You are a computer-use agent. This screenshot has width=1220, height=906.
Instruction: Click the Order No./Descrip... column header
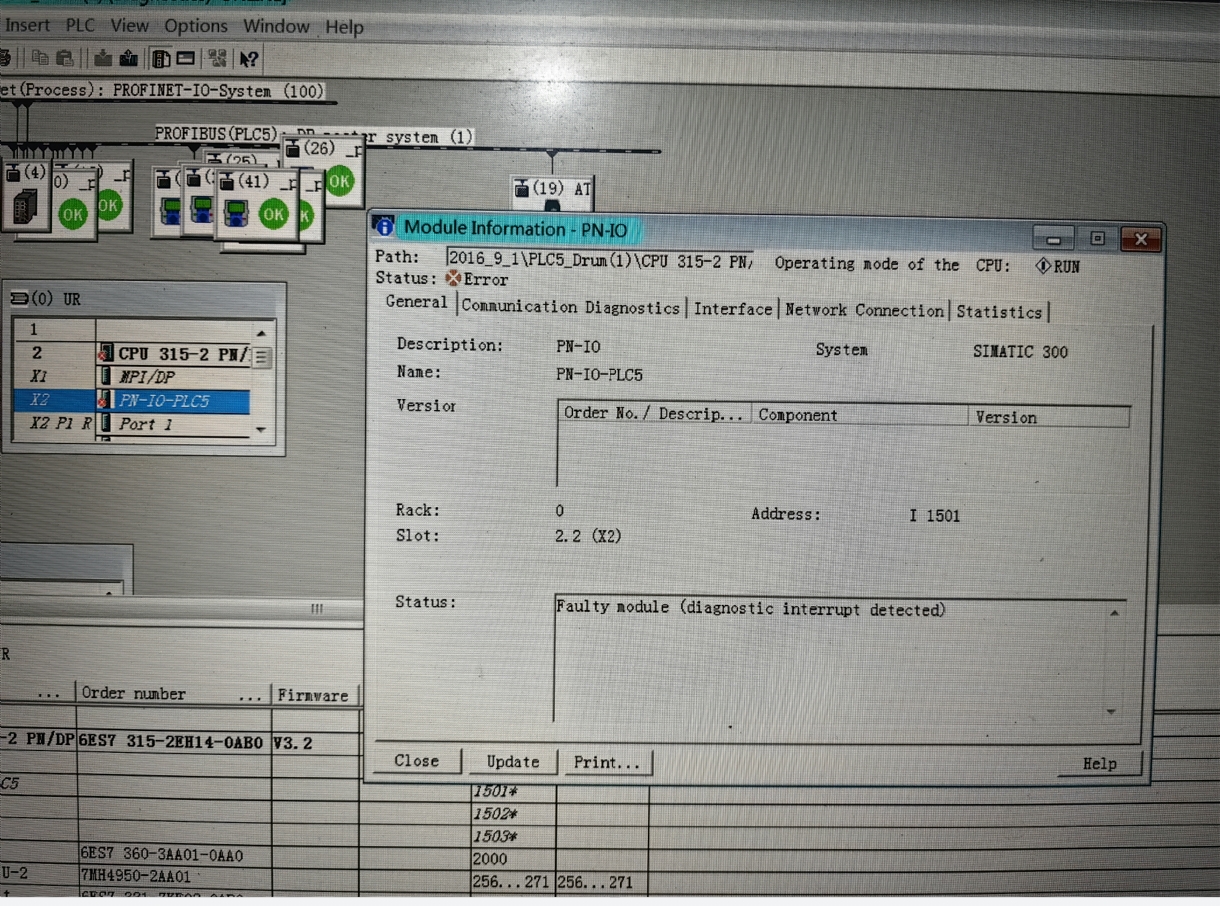(655, 413)
